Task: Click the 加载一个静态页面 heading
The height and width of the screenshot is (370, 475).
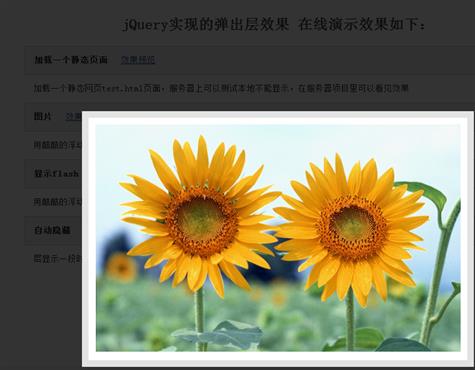Action: (x=71, y=60)
